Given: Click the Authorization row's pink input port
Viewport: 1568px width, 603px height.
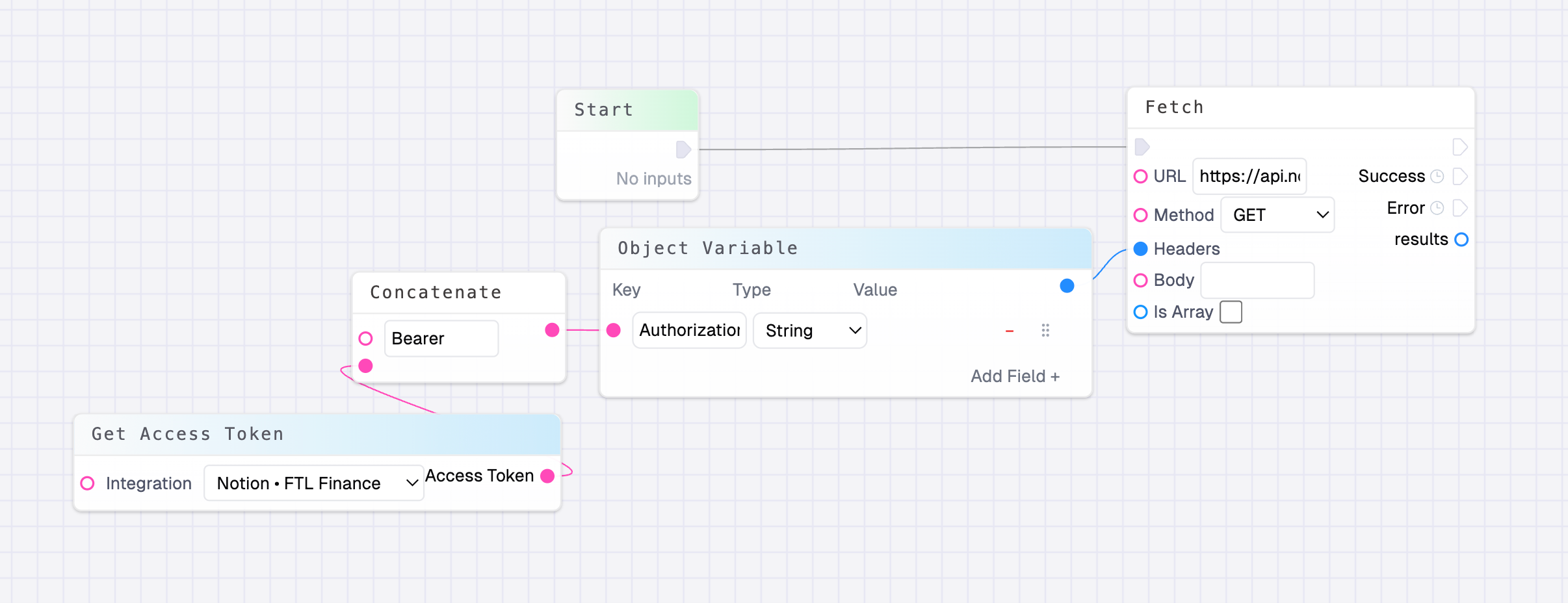Looking at the screenshot, I should tap(613, 330).
